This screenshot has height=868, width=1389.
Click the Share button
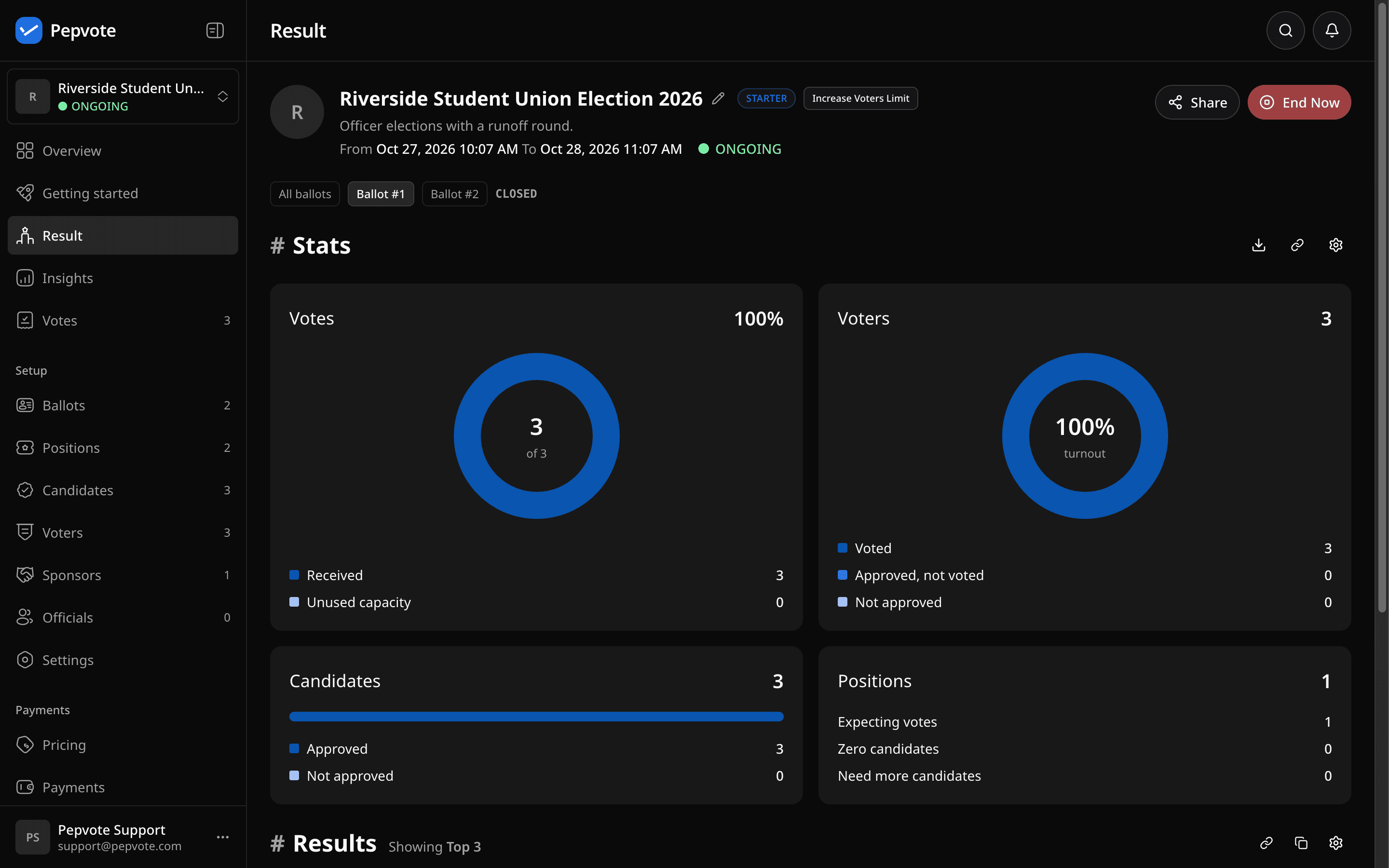coord(1197,102)
